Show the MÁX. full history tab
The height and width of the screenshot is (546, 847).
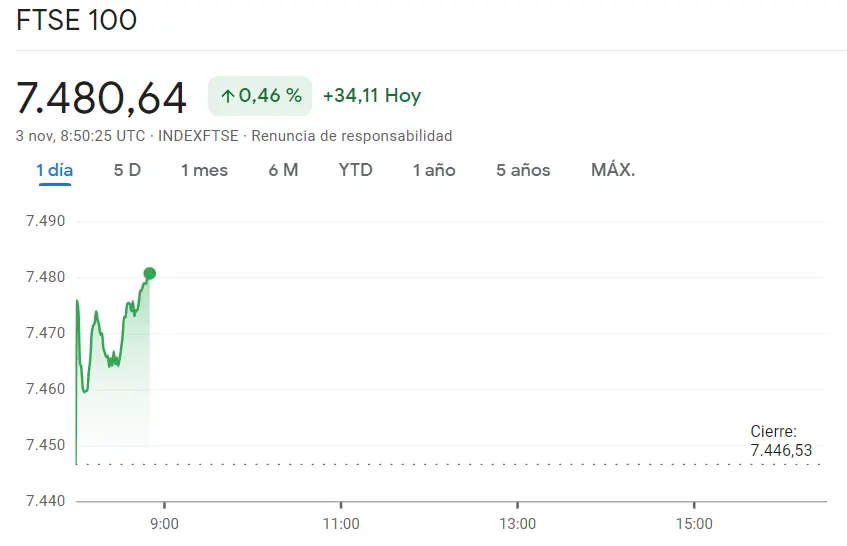pos(613,170)
